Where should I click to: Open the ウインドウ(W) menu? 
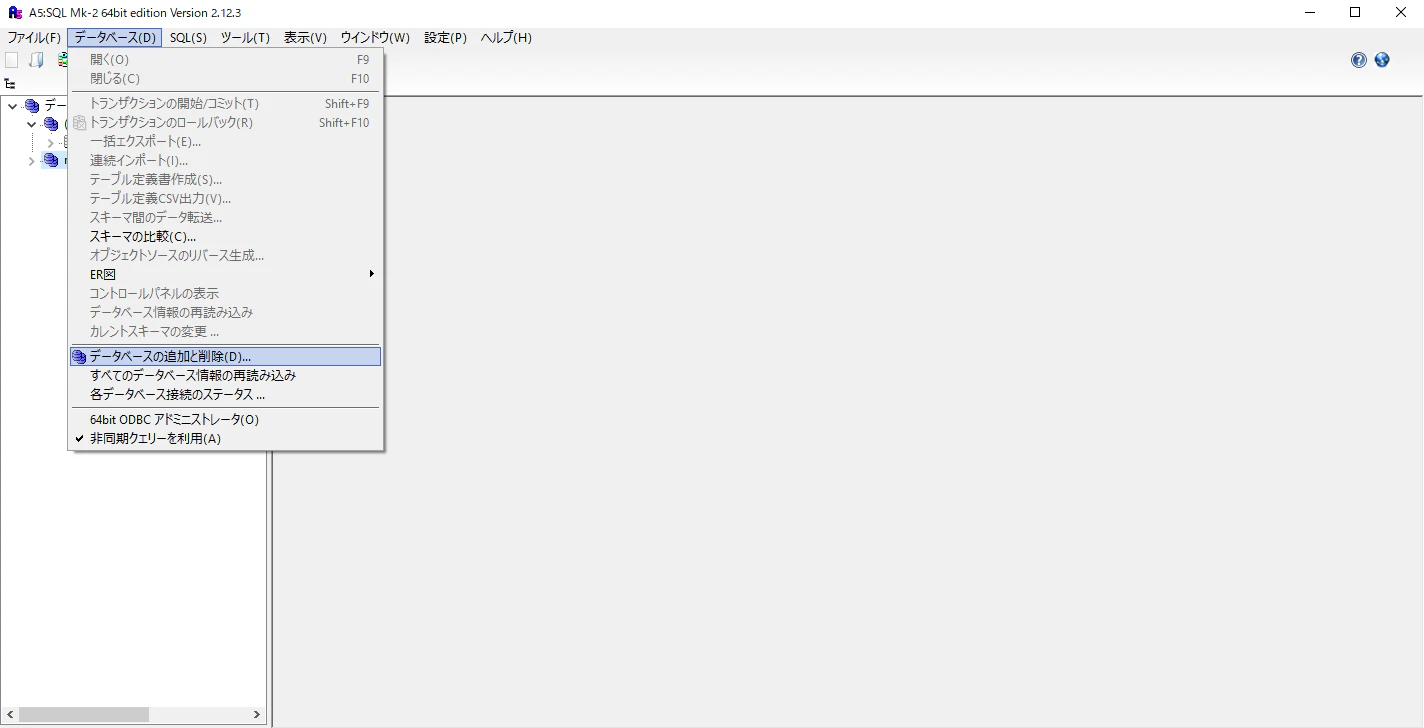(375, 38)
